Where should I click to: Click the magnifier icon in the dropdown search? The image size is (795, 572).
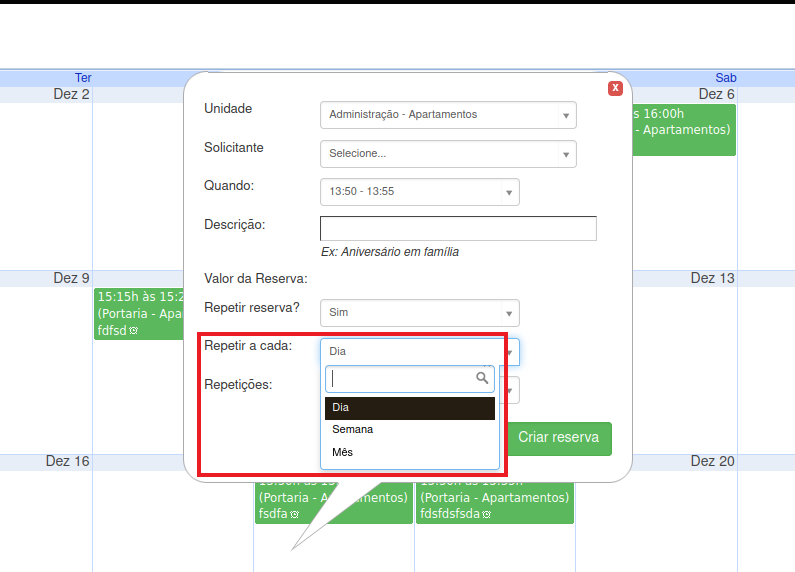click(482, 378)
